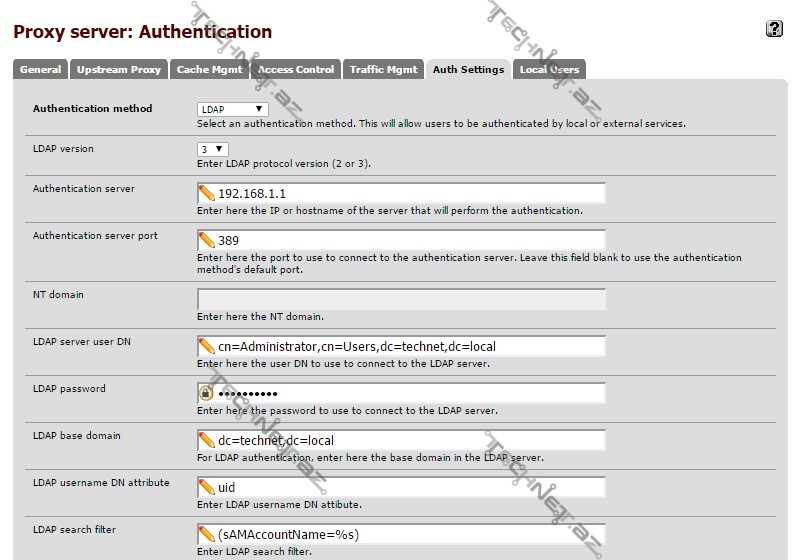
Task: Click pencil icon in LDAP search filter field
Action: (x=207, y=534)
